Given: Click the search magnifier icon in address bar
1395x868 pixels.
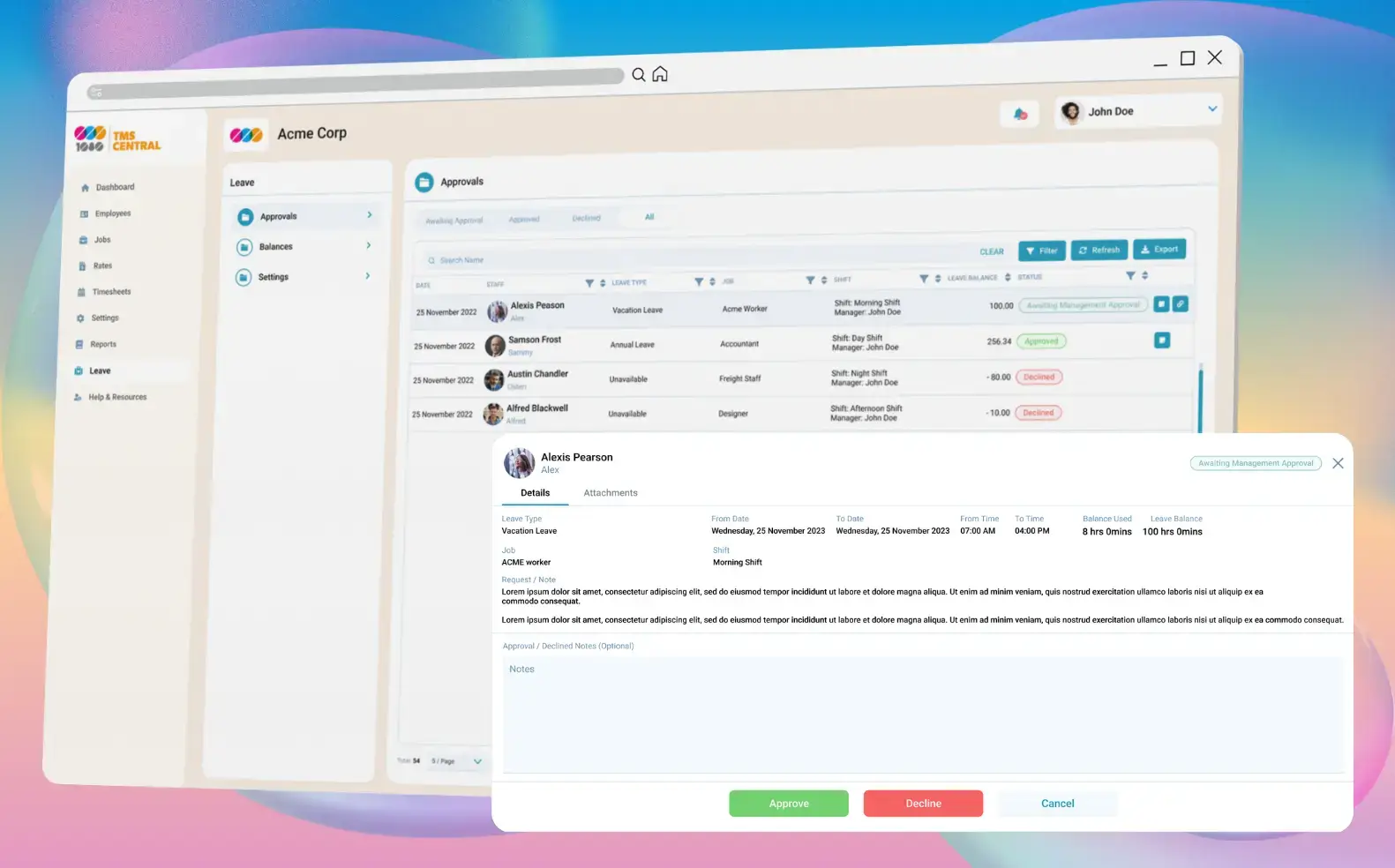Looking at the screenshot, I should point(639,75).
